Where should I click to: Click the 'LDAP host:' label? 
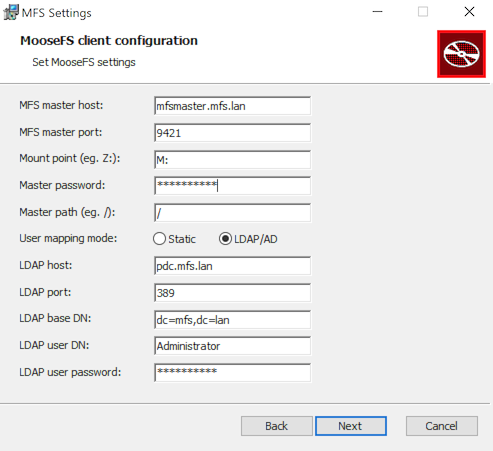[46, 265]
